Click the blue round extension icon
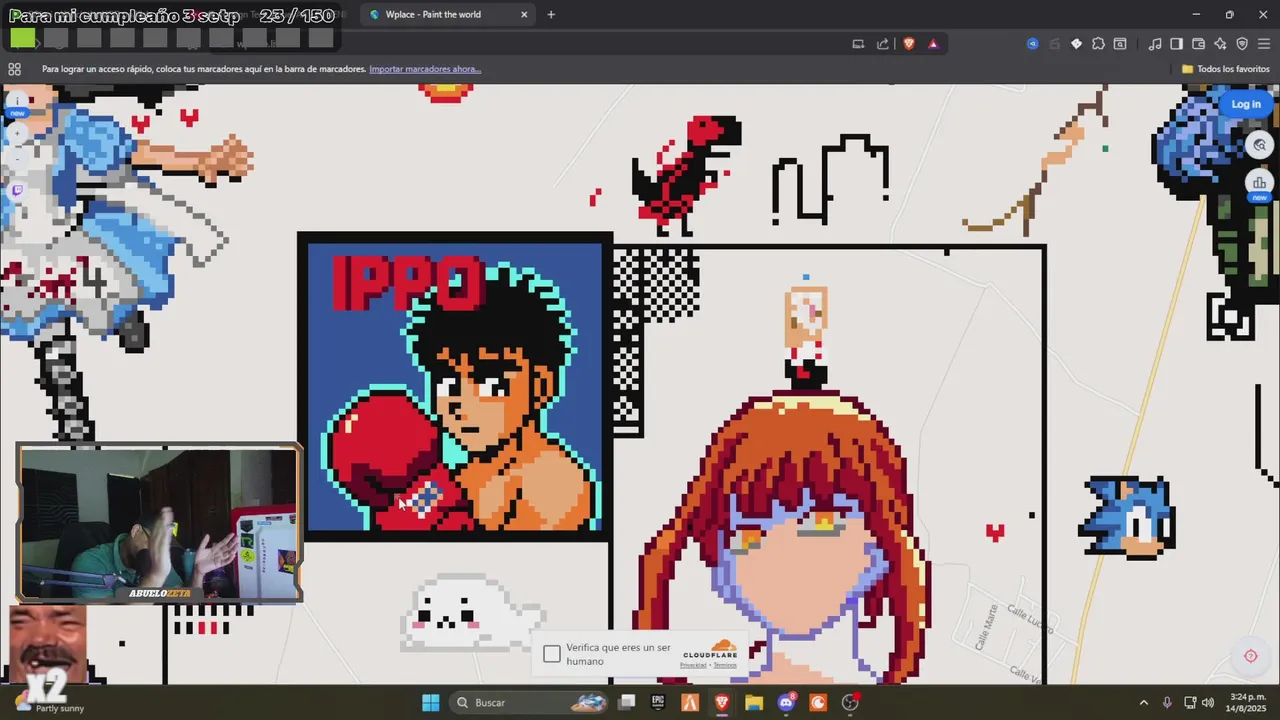 coord(1033,44)
